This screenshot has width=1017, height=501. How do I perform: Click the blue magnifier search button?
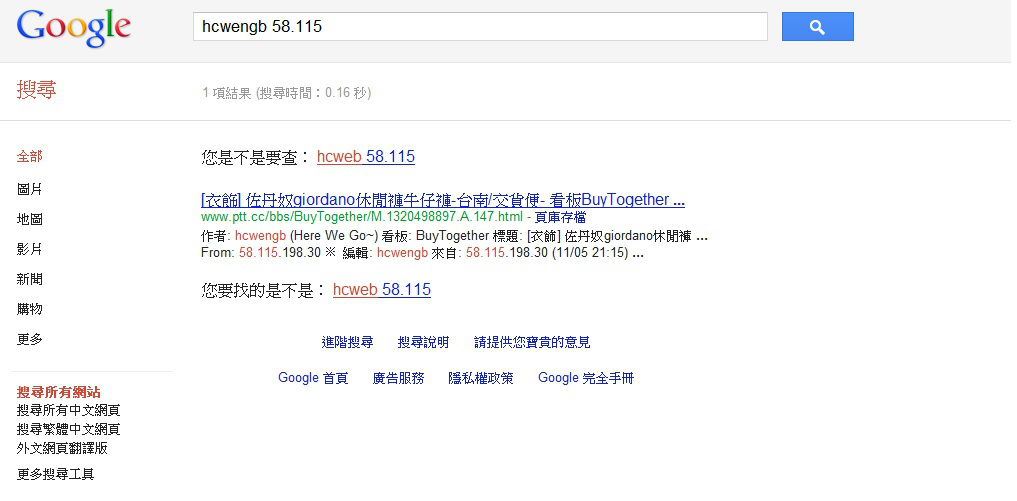coord(817,27)
